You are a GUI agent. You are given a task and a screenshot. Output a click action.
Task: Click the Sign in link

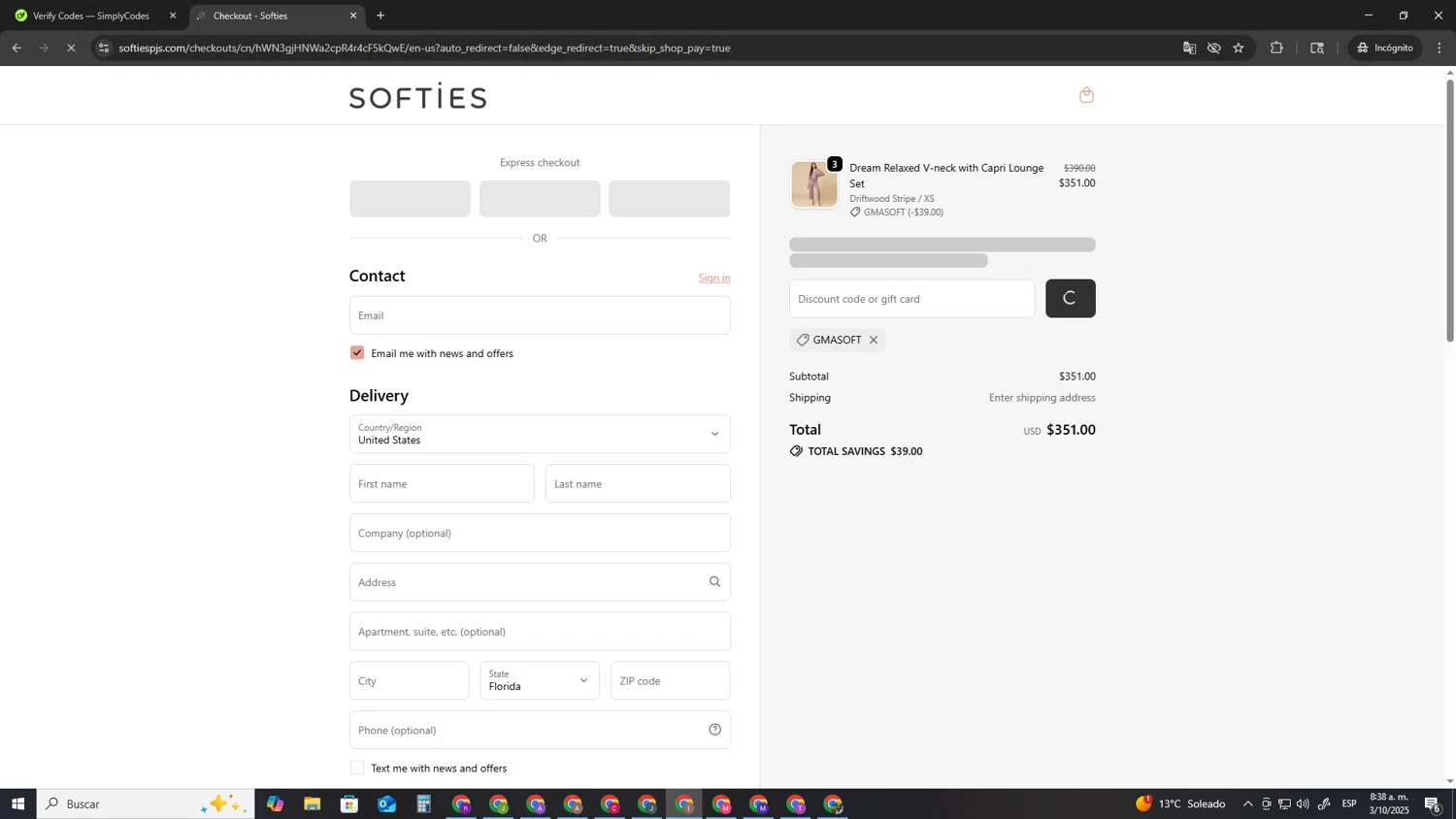point(714,278)
